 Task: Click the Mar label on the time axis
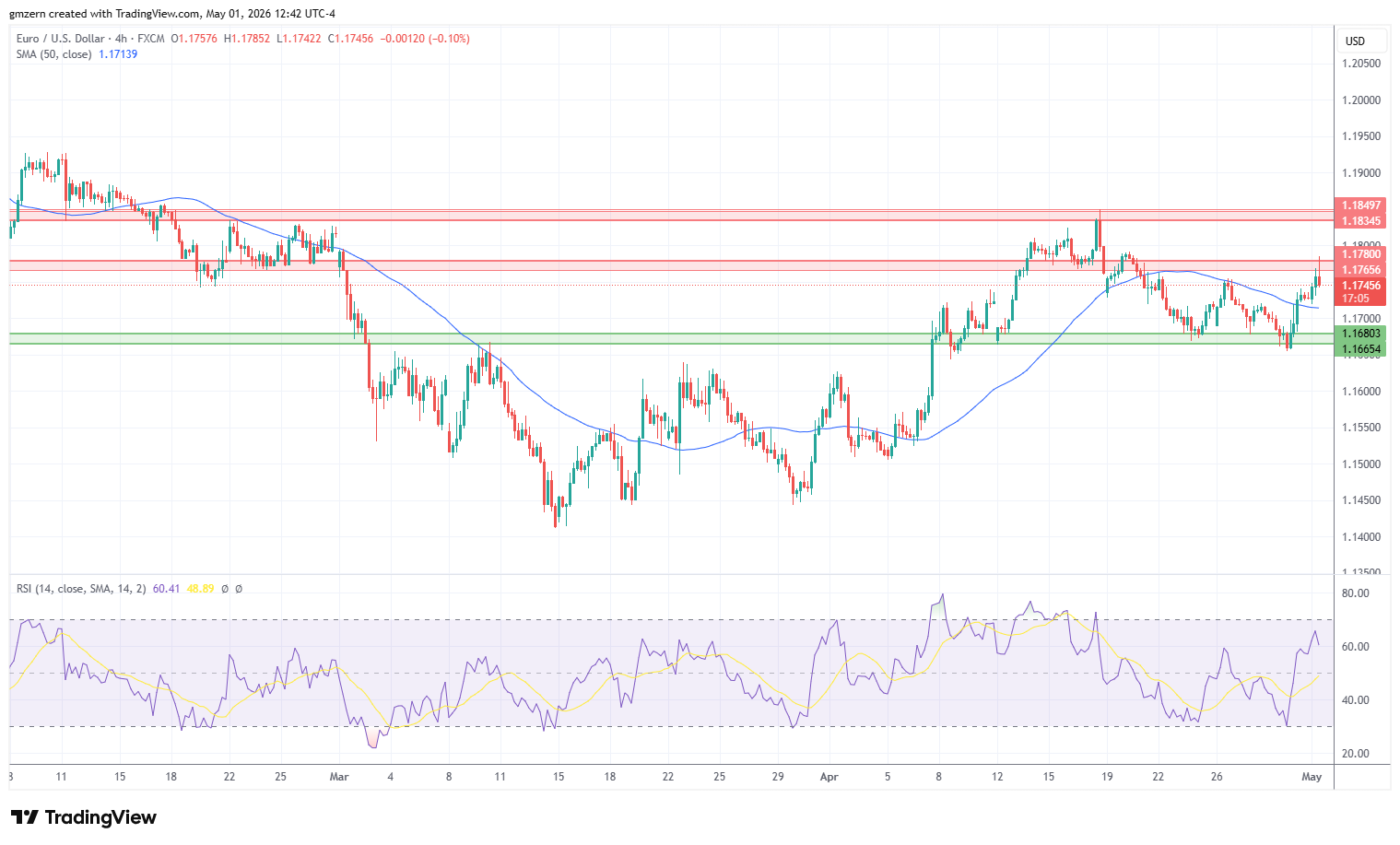(x=339, y=777)
